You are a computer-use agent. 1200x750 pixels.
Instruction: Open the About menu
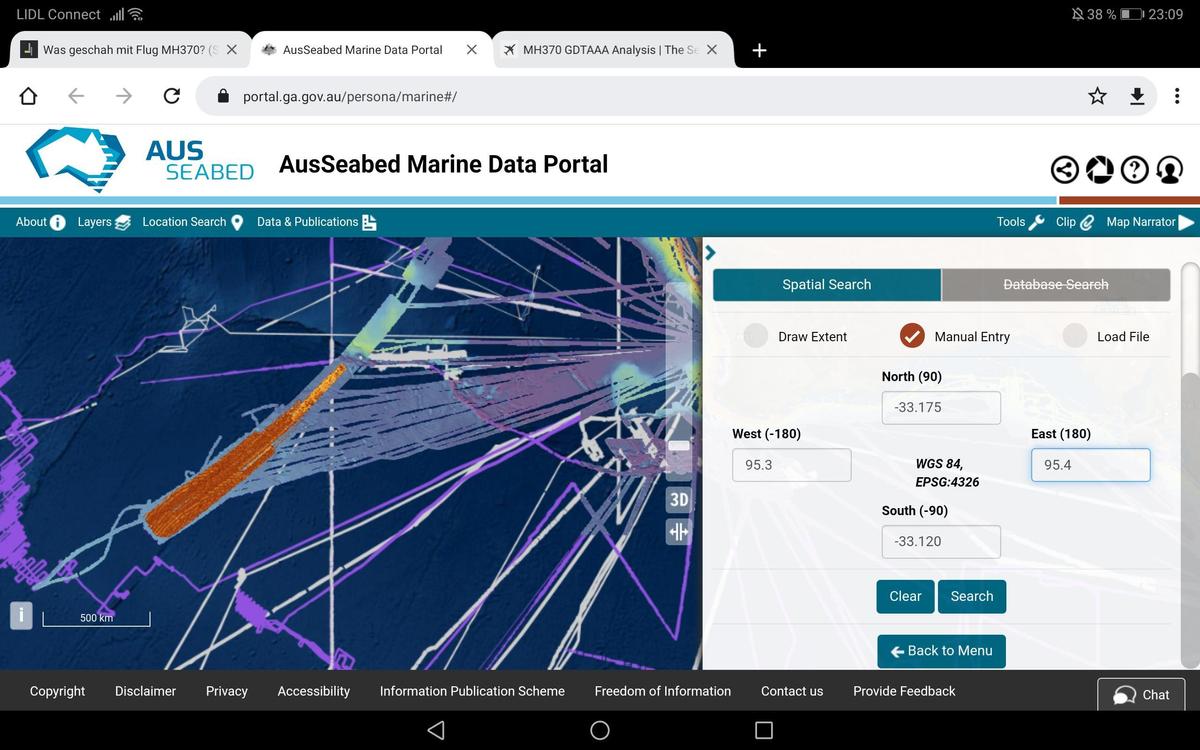pos(40,222)
